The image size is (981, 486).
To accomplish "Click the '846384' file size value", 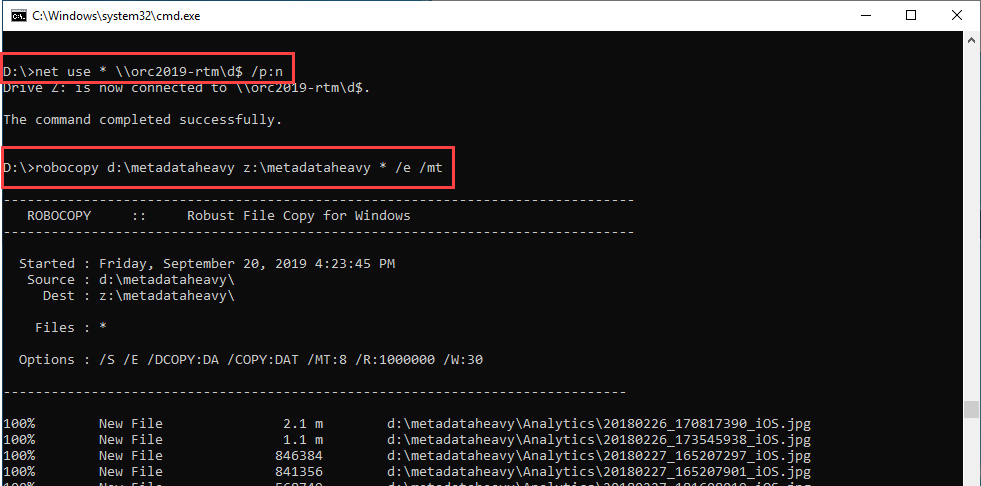I will click(299, 456).
